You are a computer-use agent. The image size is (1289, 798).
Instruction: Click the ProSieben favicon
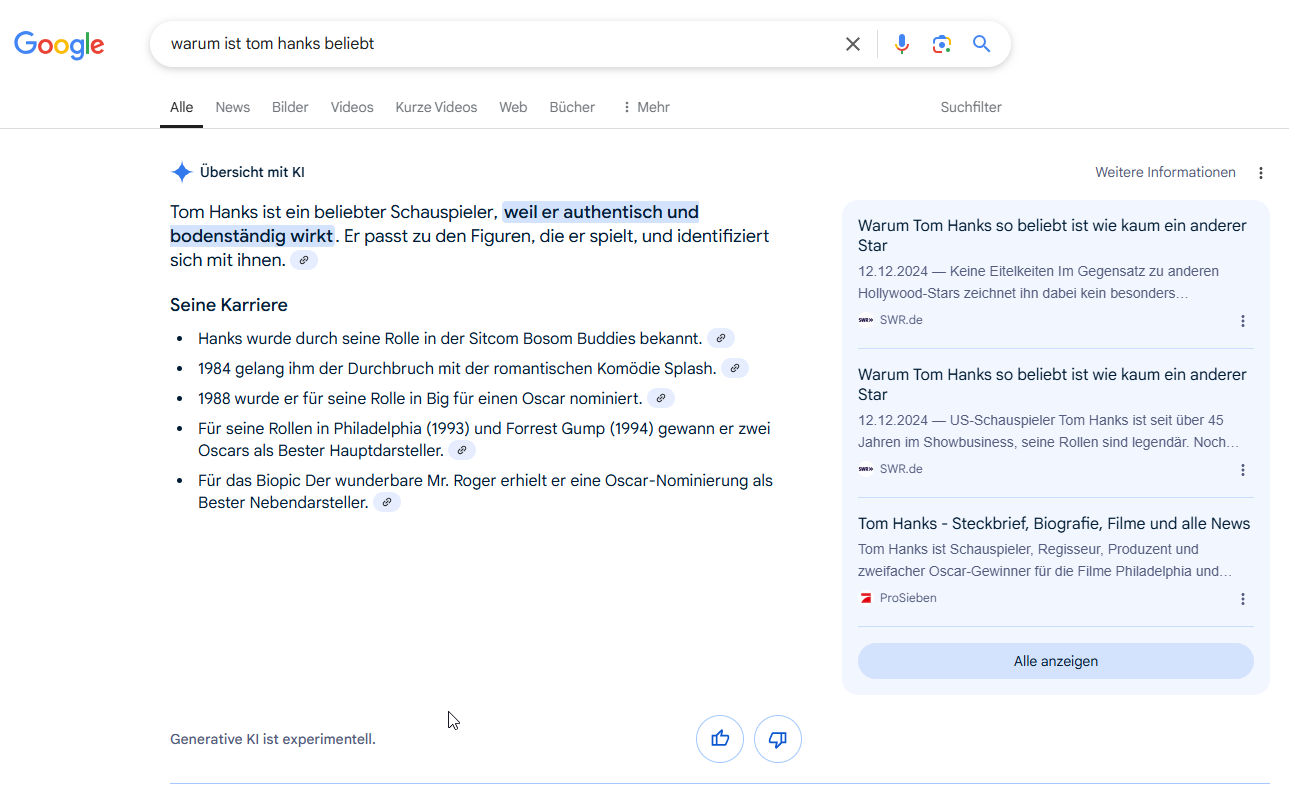click(866, 598)
